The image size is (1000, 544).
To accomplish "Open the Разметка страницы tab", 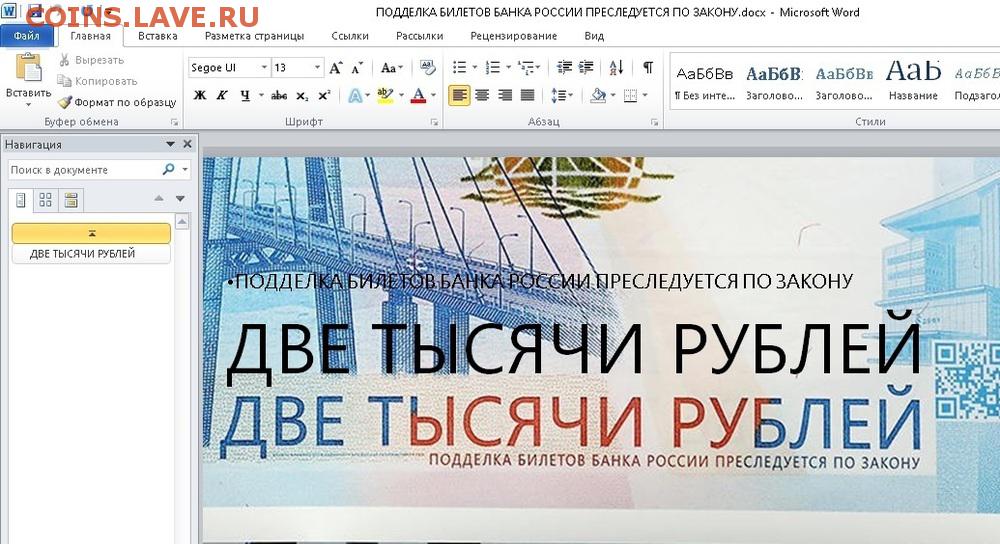I will pyautogui.click(x=254, y=36).
